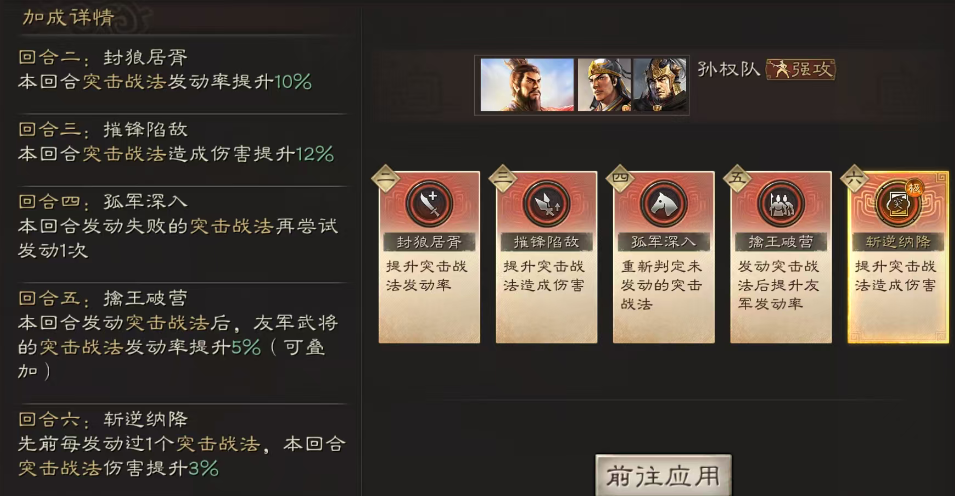Click the sword icon on 封狼居胥 card
955x496 pixels.
[429, 204]
